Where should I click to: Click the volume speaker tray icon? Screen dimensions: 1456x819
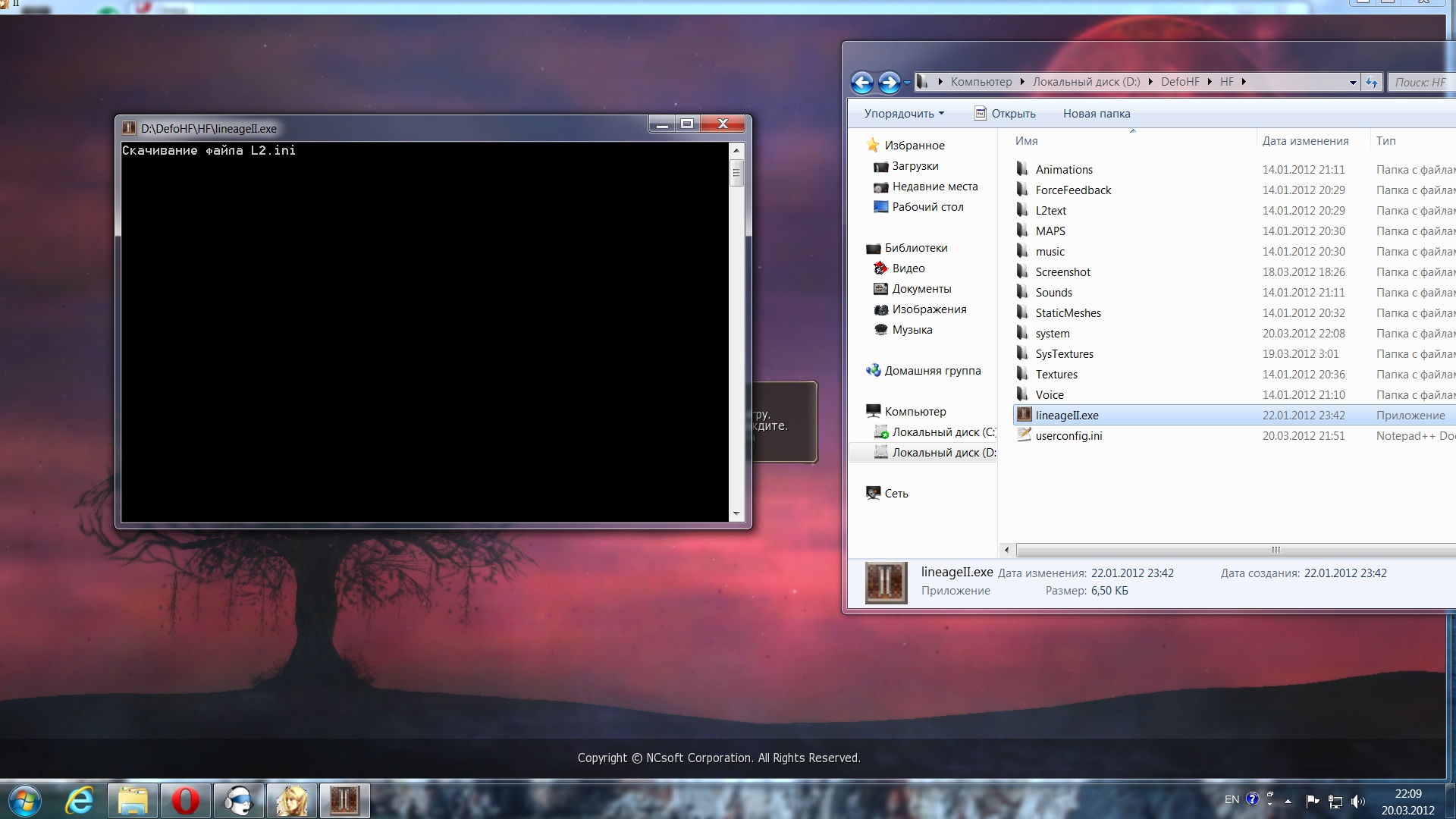point(1357,802)
